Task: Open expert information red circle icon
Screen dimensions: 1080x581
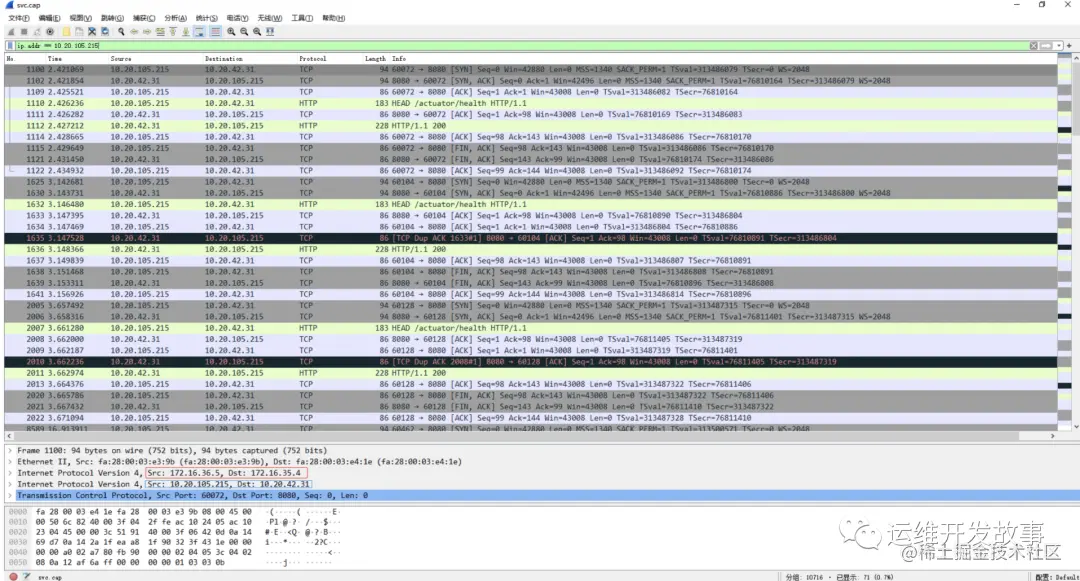Action: [13, 576]
